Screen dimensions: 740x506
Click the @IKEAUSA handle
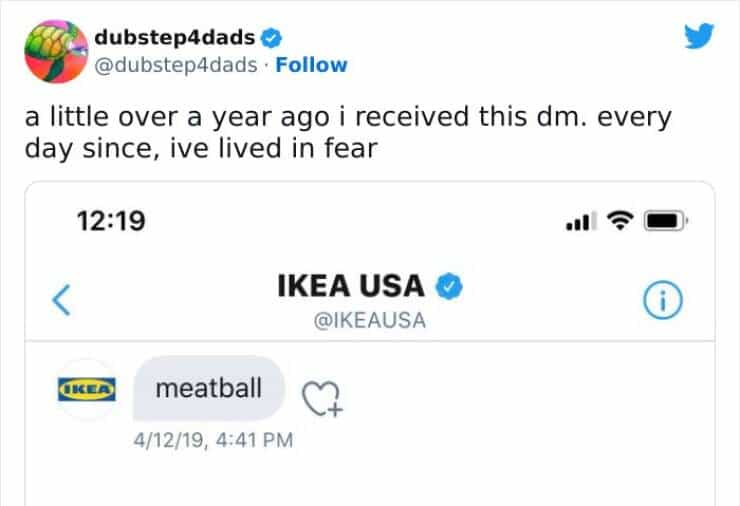368,321
